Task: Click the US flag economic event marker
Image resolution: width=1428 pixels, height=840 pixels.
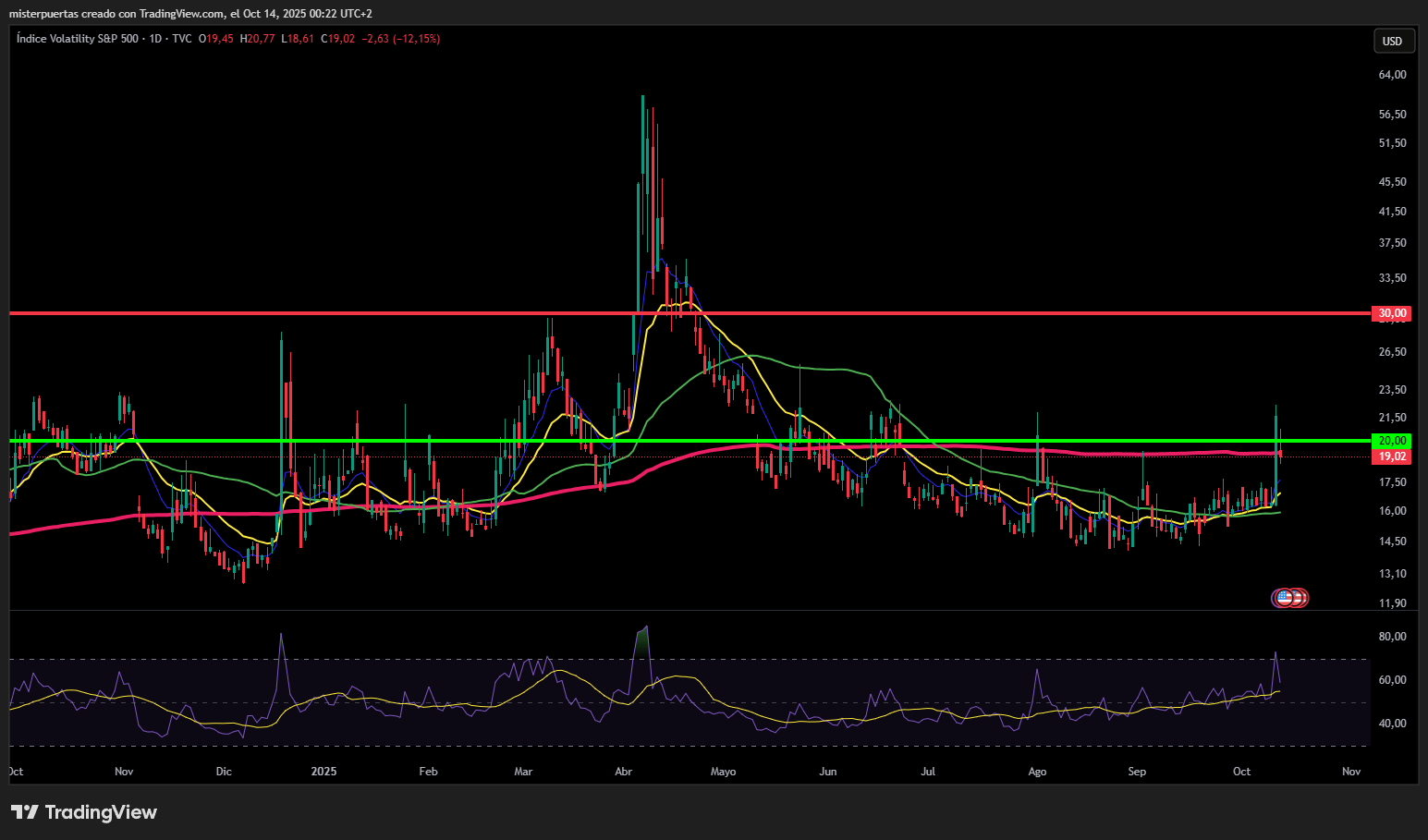Action: pyautogui.click(x=1283, y=598)
